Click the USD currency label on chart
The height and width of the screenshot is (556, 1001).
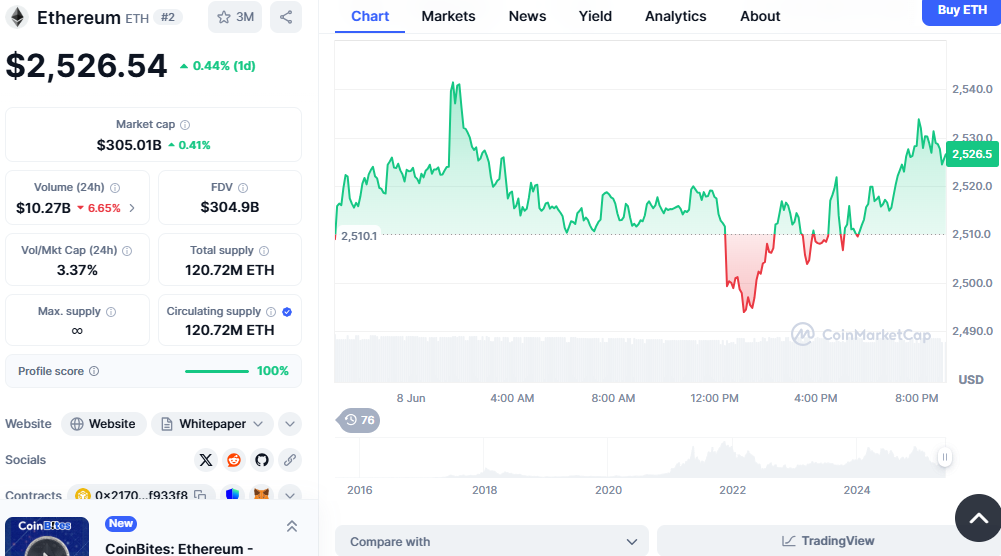pyautogui.click(x=971, y=380)
